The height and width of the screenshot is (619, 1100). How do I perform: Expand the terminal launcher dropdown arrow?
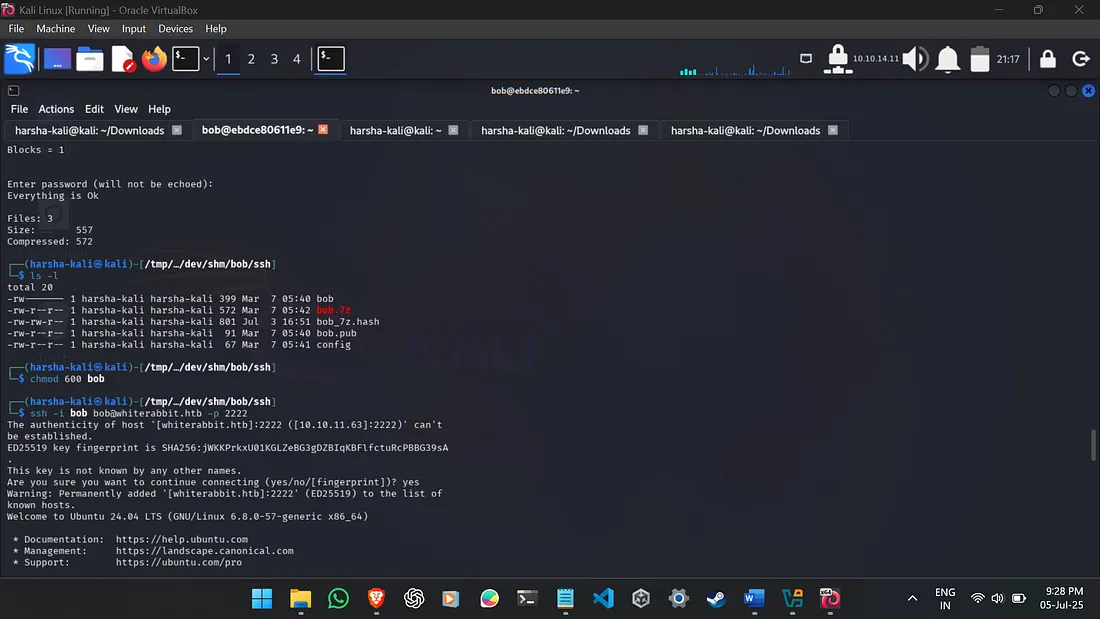click(205, 59)
